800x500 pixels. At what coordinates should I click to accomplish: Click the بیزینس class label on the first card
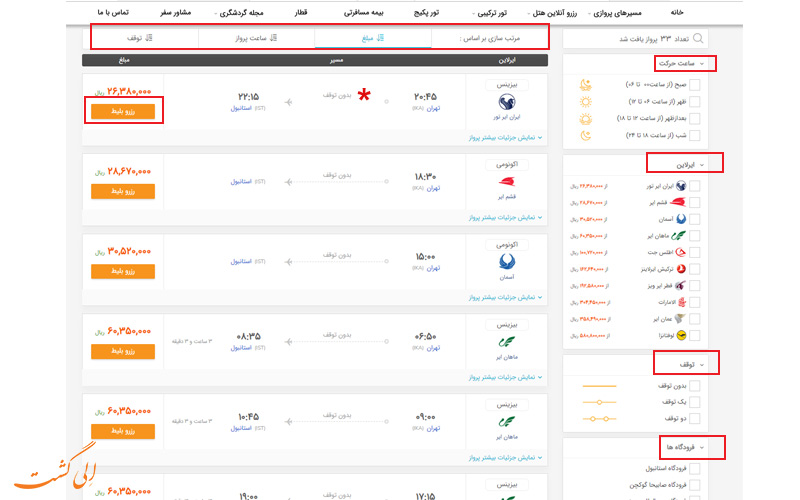coord(507,85)
